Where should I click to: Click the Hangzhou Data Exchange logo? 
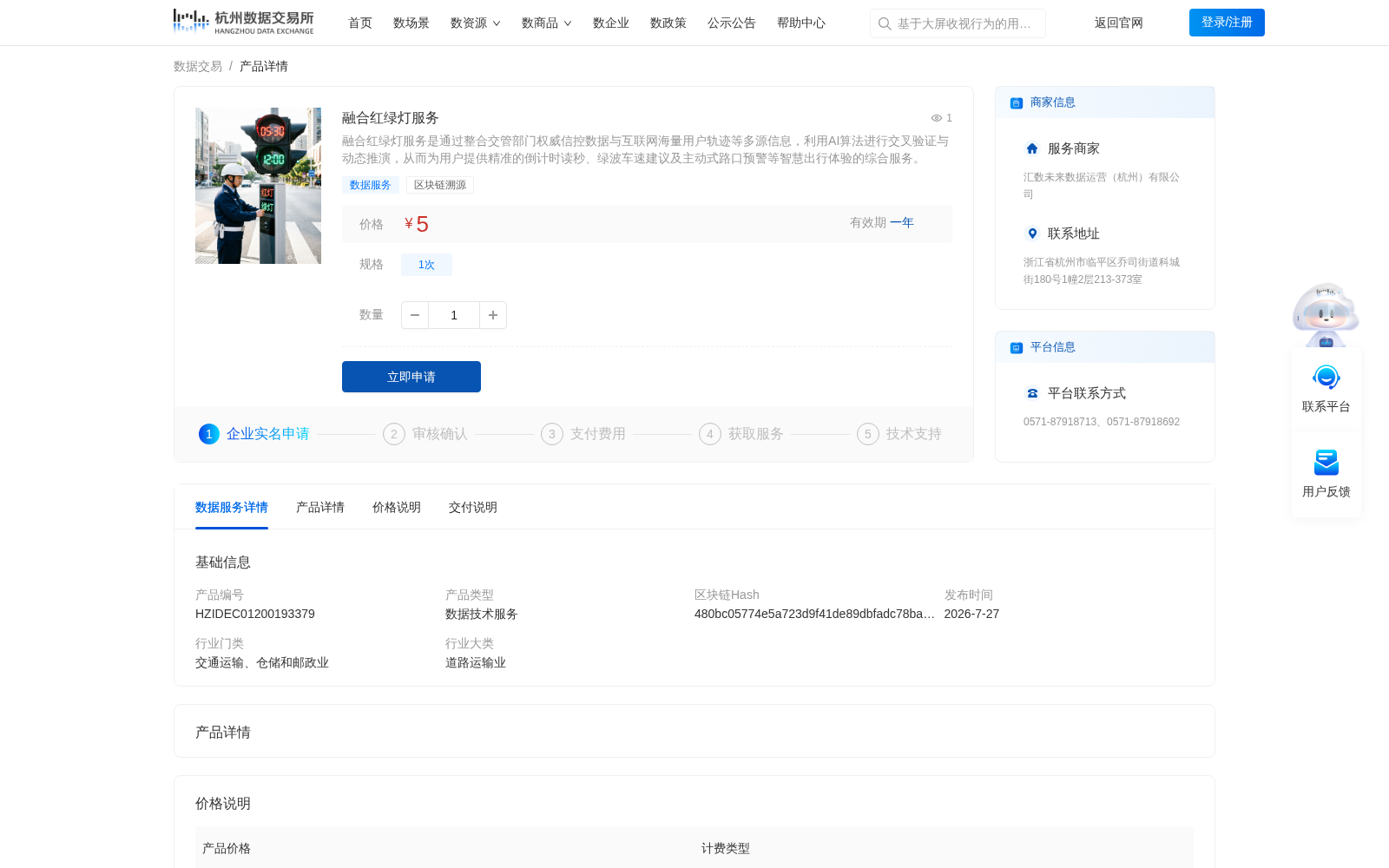pyautogui.click(x=243, y=22)
